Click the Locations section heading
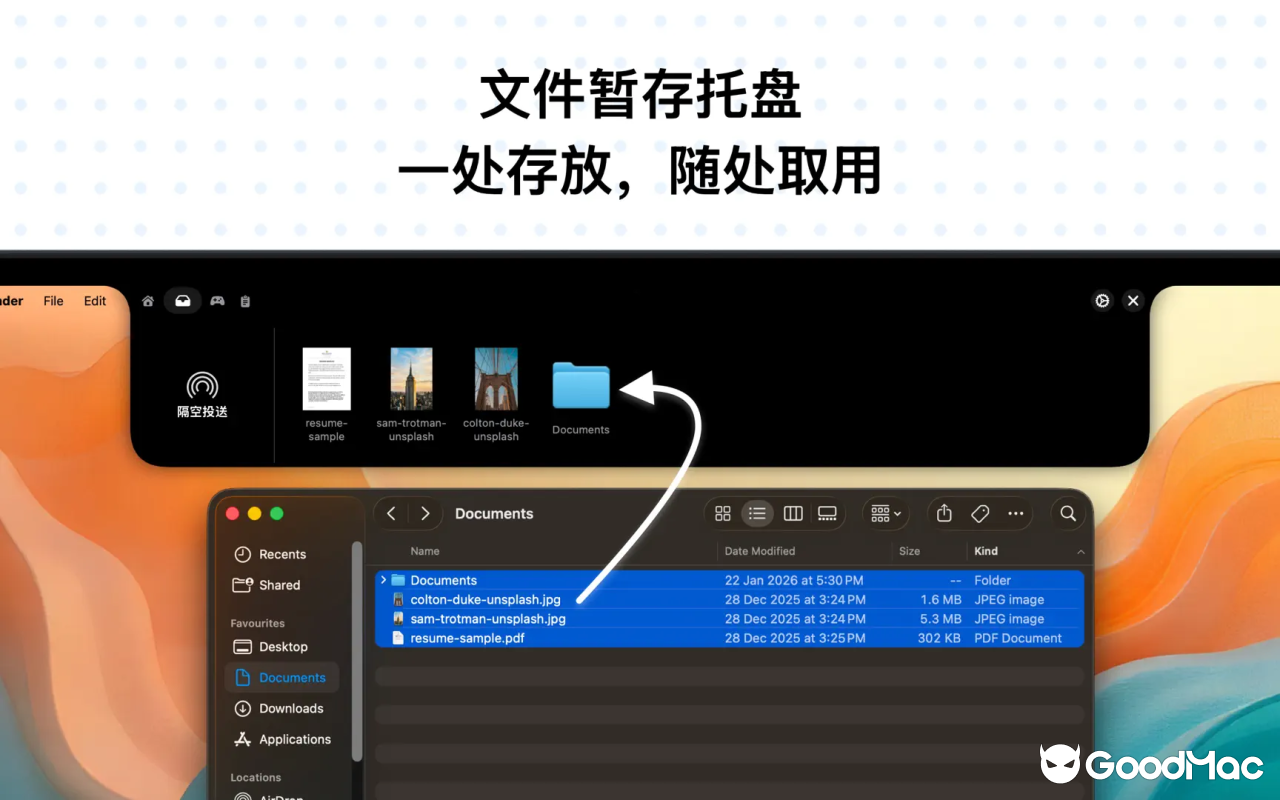1280x800 pixels. 256,777
